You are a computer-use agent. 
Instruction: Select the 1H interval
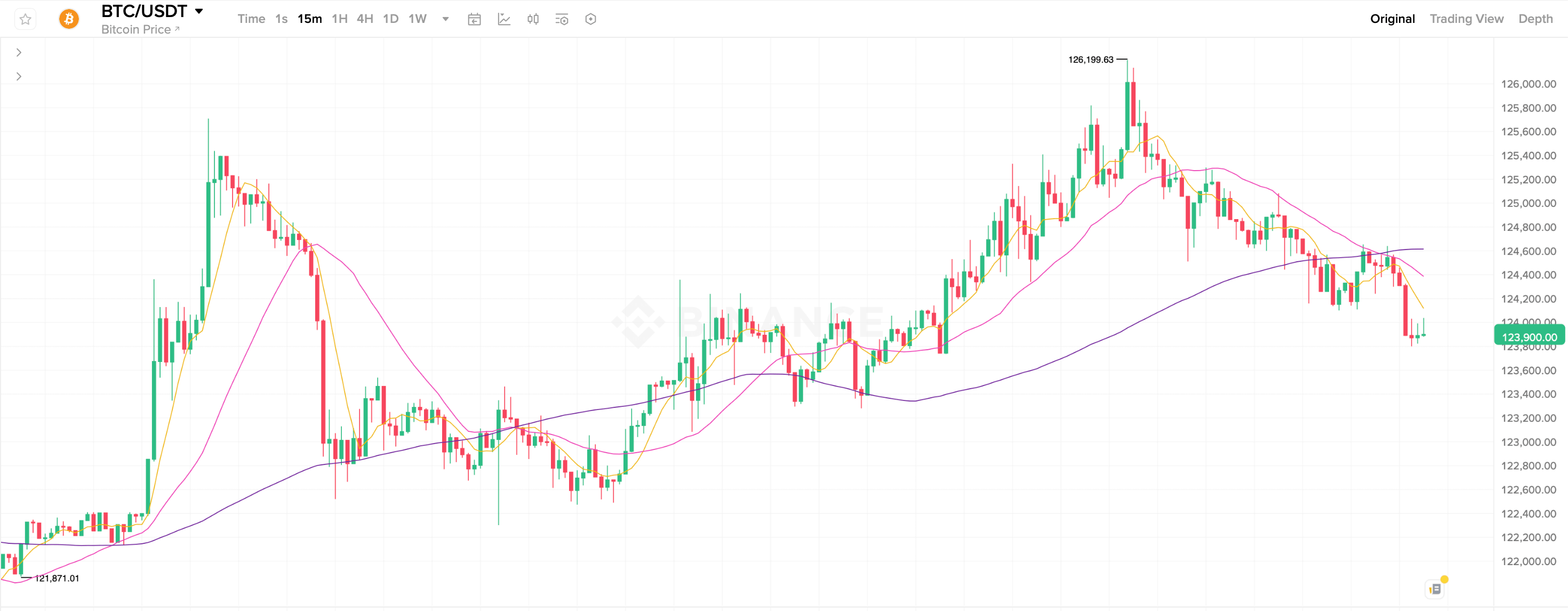point(339,19)
